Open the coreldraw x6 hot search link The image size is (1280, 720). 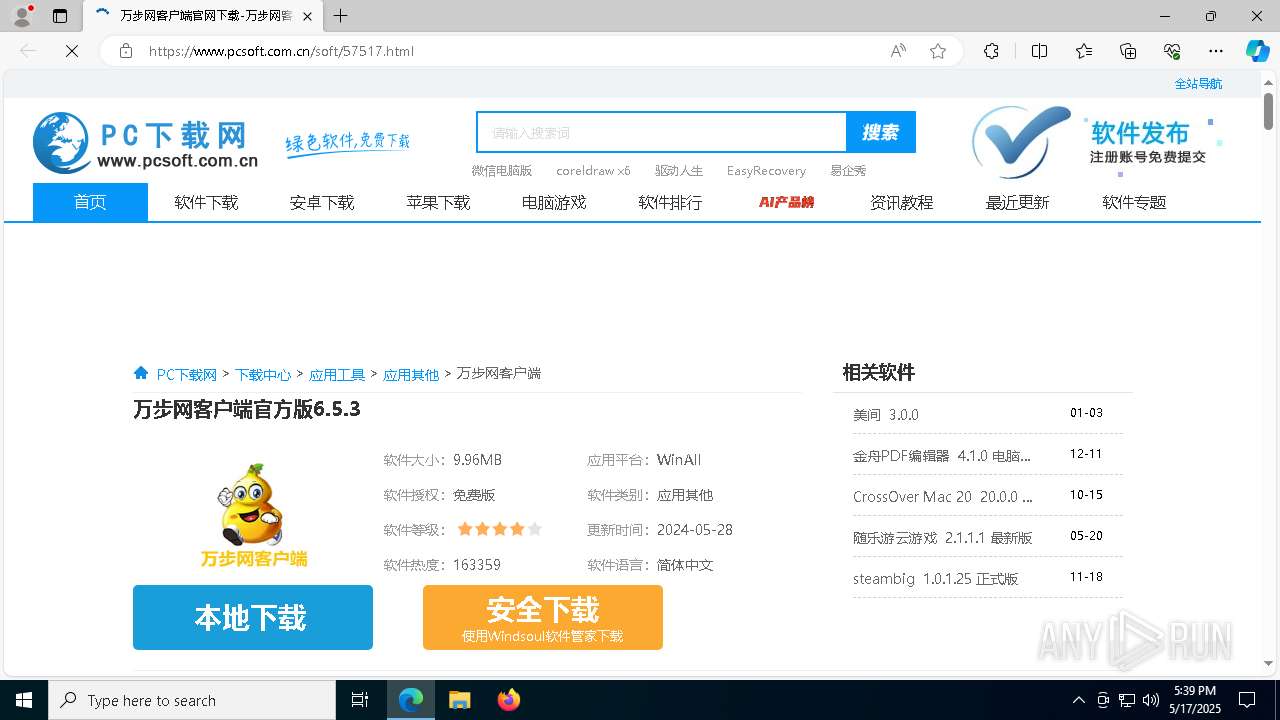[593, 171]
